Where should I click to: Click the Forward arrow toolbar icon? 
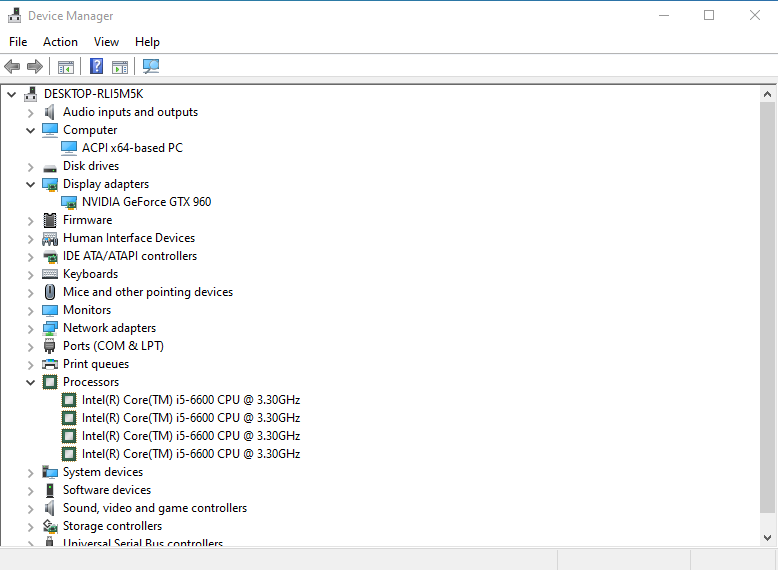click(x=35, y=66)
